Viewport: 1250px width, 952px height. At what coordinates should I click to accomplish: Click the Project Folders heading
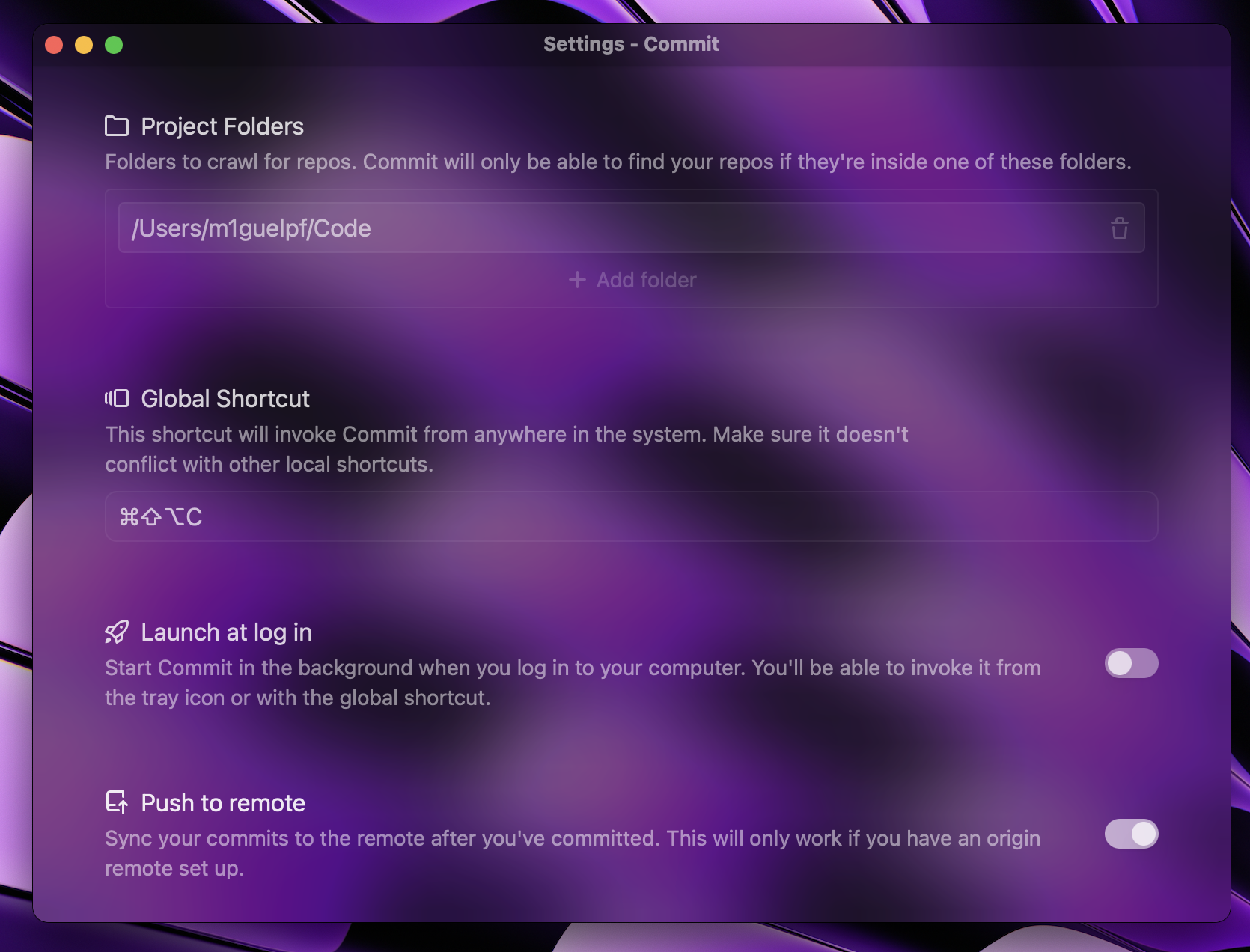pos(222,126)
